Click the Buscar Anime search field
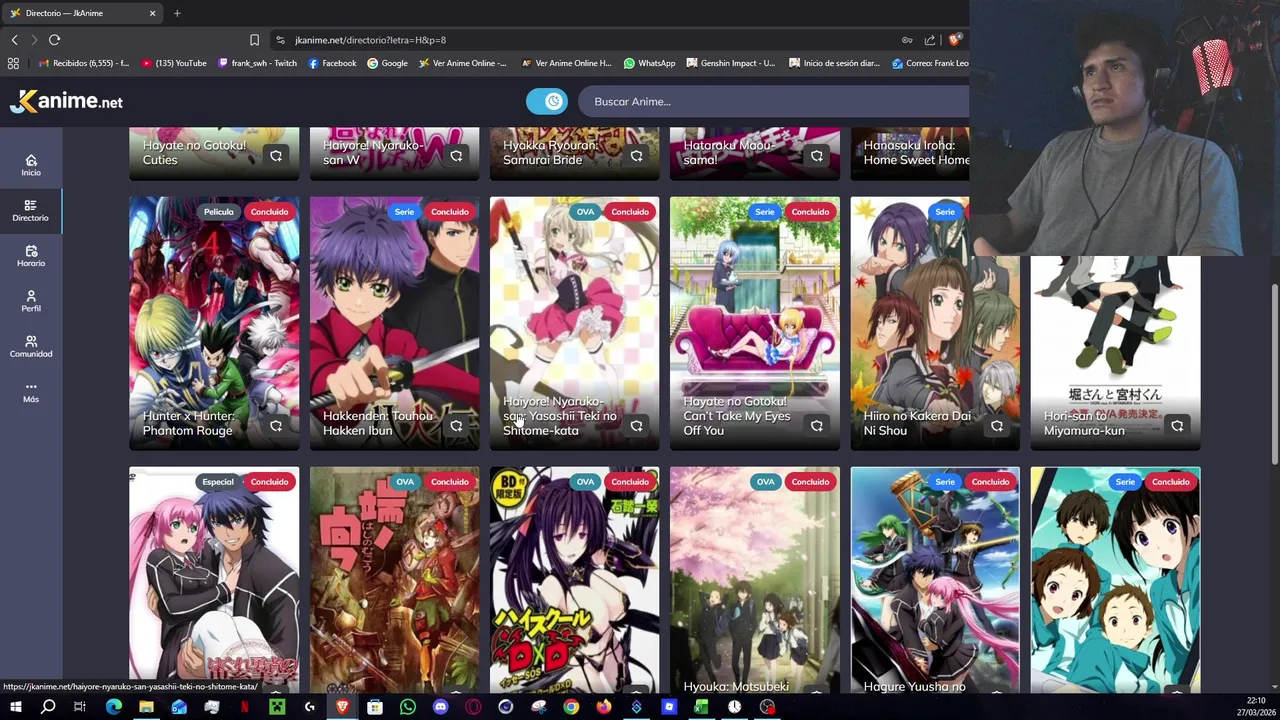Viewport: 1280px width, 720px height. (x=775, y=101)
